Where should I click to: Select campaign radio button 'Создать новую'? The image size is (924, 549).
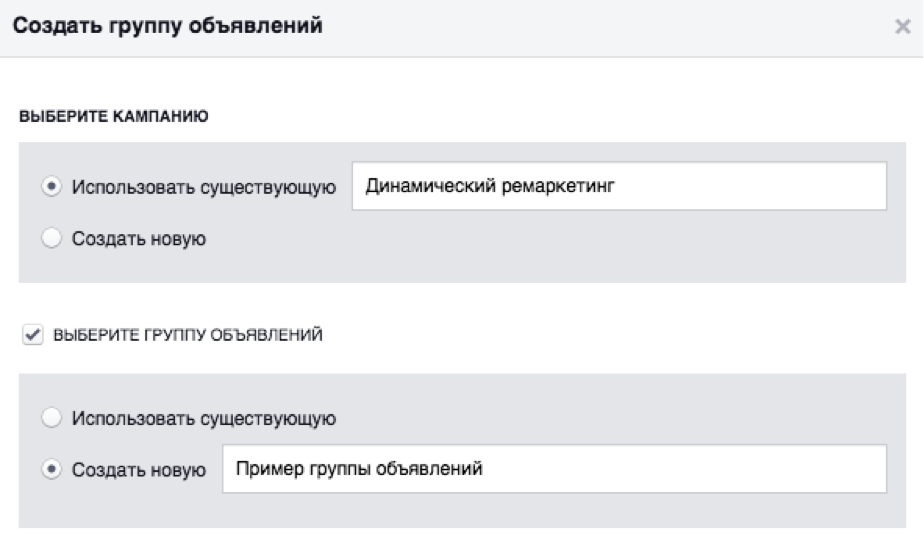[x=53, y=238]
